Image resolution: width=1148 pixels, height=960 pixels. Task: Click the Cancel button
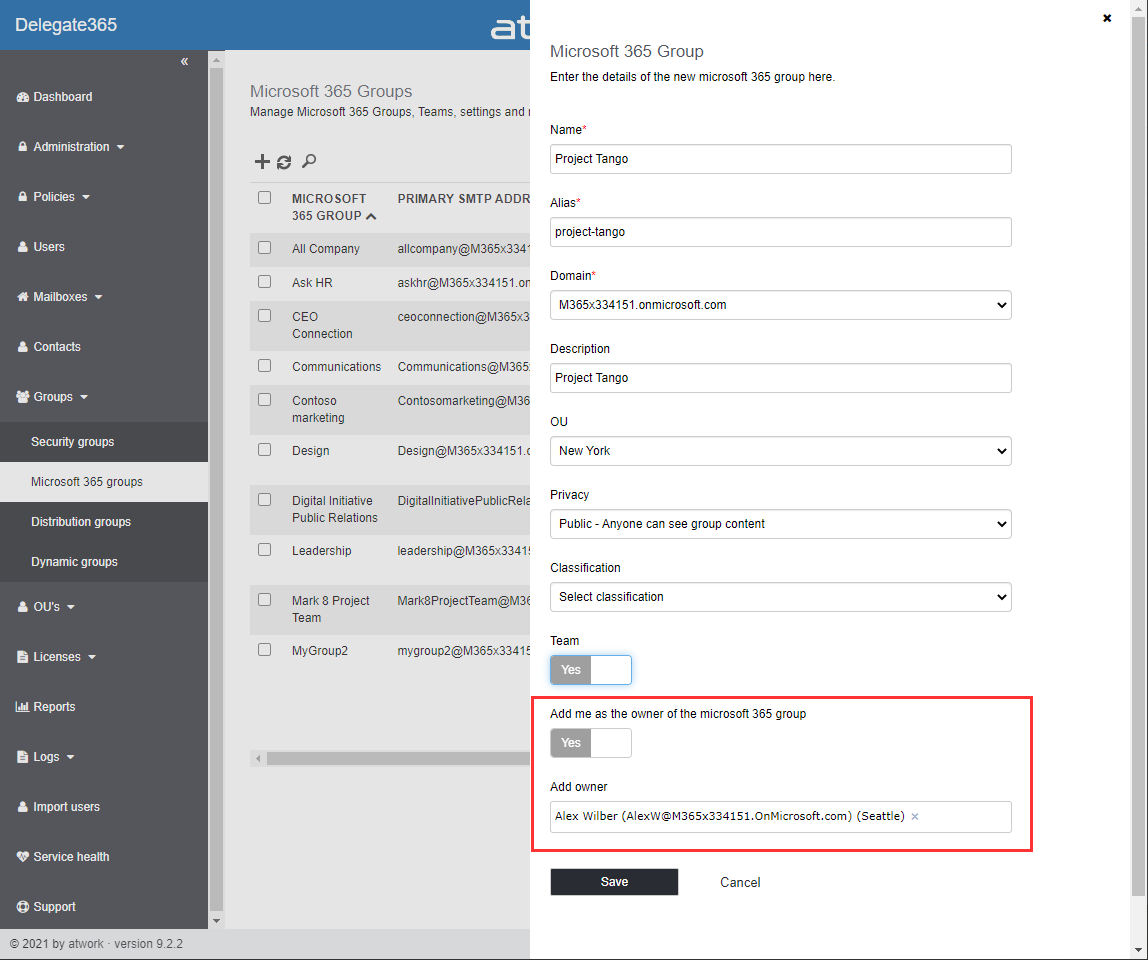tap(740, 882)
